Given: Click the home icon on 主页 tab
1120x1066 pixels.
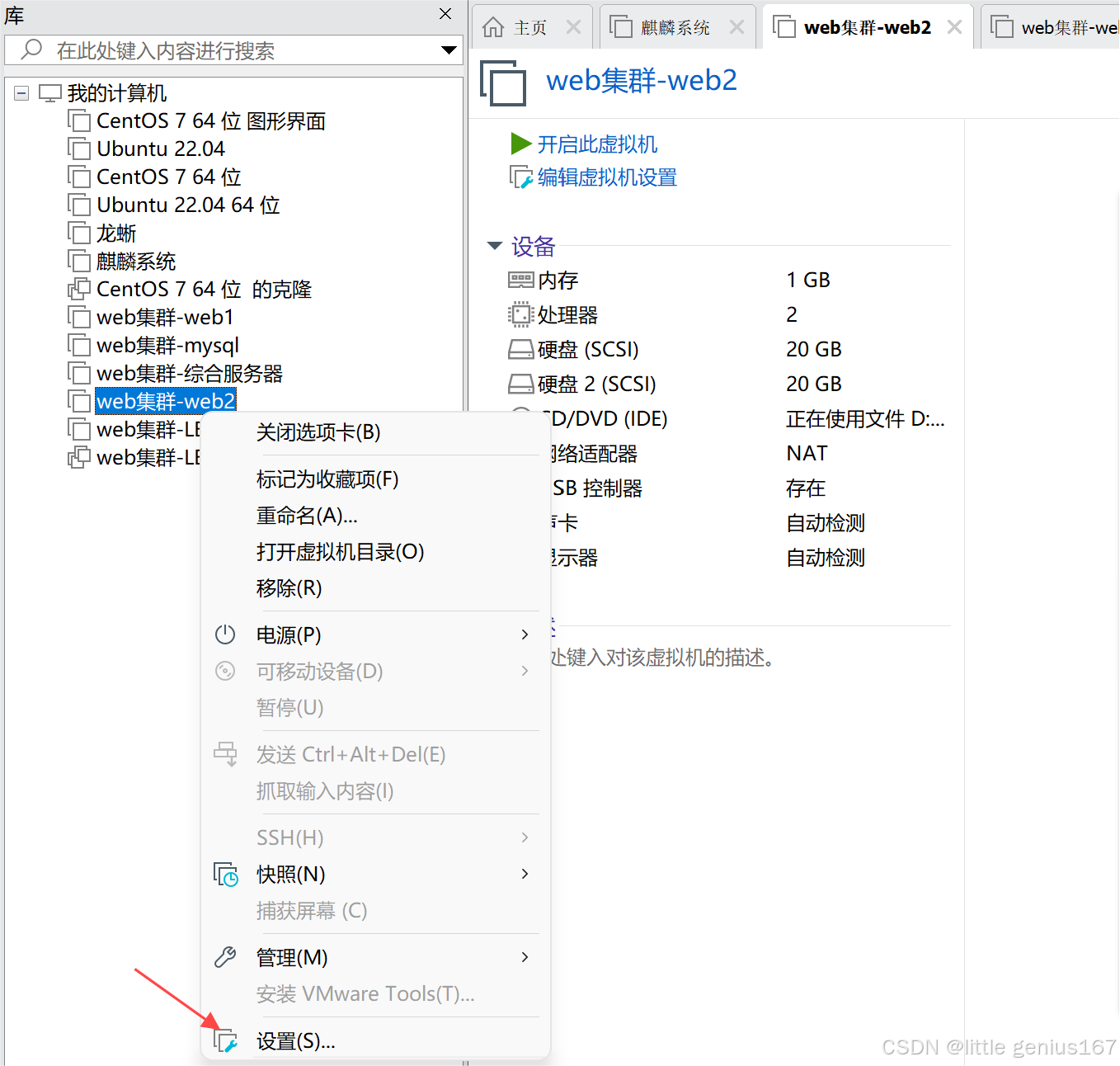Looking at the screenshot, I should point(493,27).
